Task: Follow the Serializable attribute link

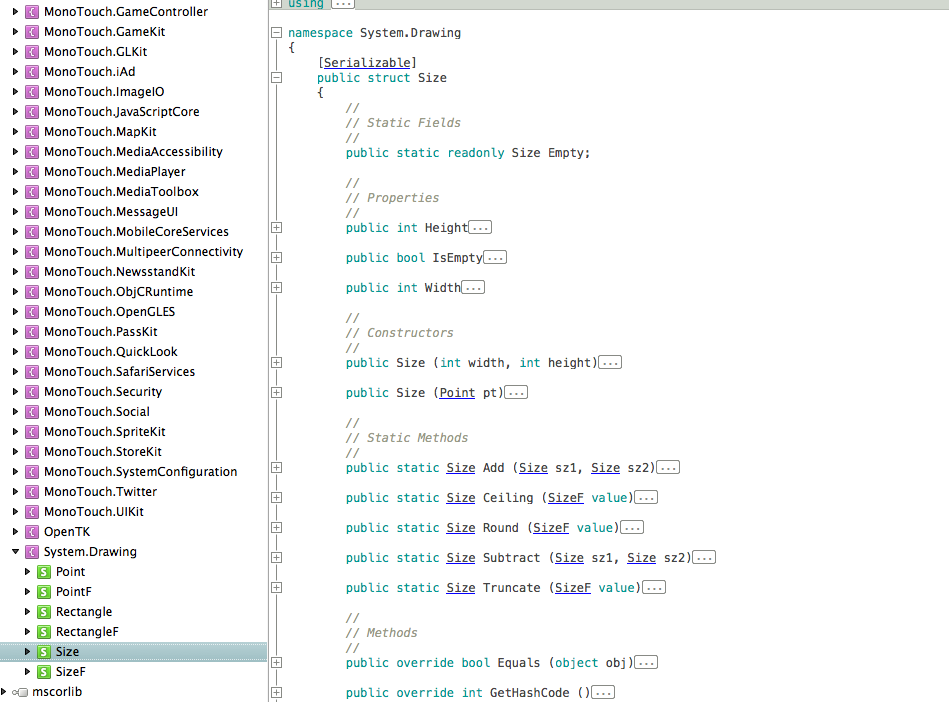Action: click(x=367, y=63)
